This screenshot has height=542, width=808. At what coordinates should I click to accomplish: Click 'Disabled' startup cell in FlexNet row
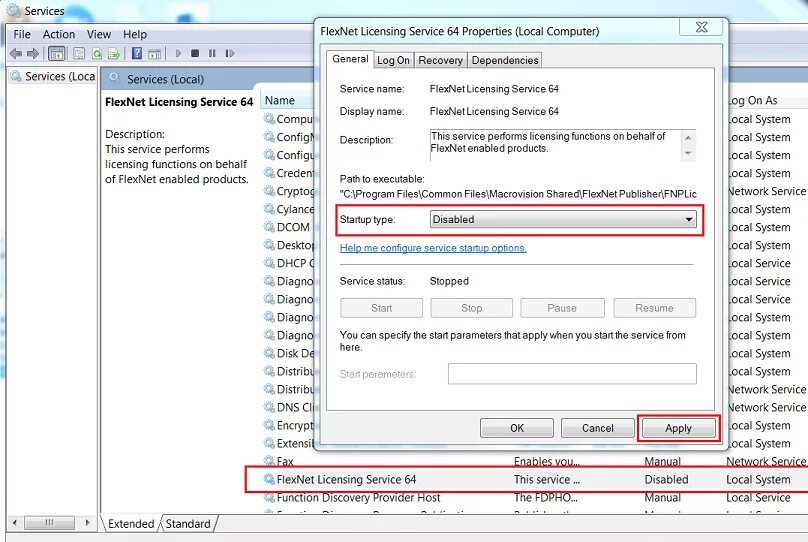tap(666, 479)
